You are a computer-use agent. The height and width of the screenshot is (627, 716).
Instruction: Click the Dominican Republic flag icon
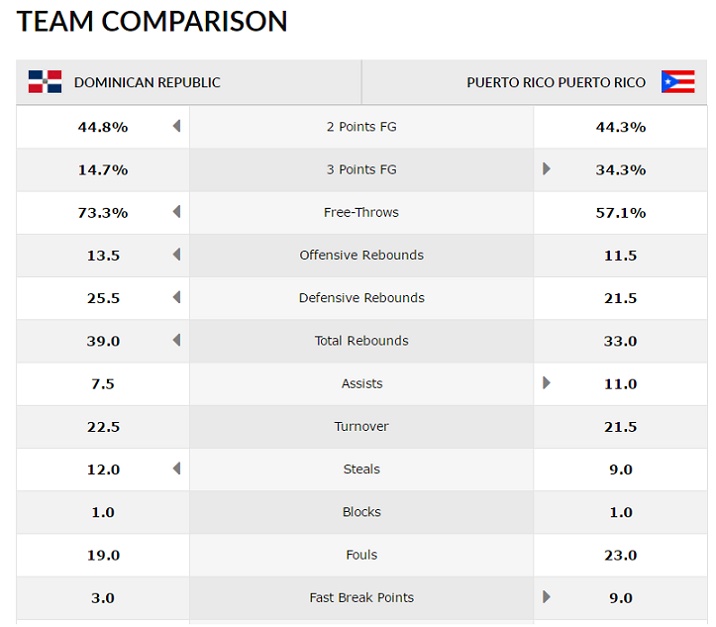click(44, 82)
